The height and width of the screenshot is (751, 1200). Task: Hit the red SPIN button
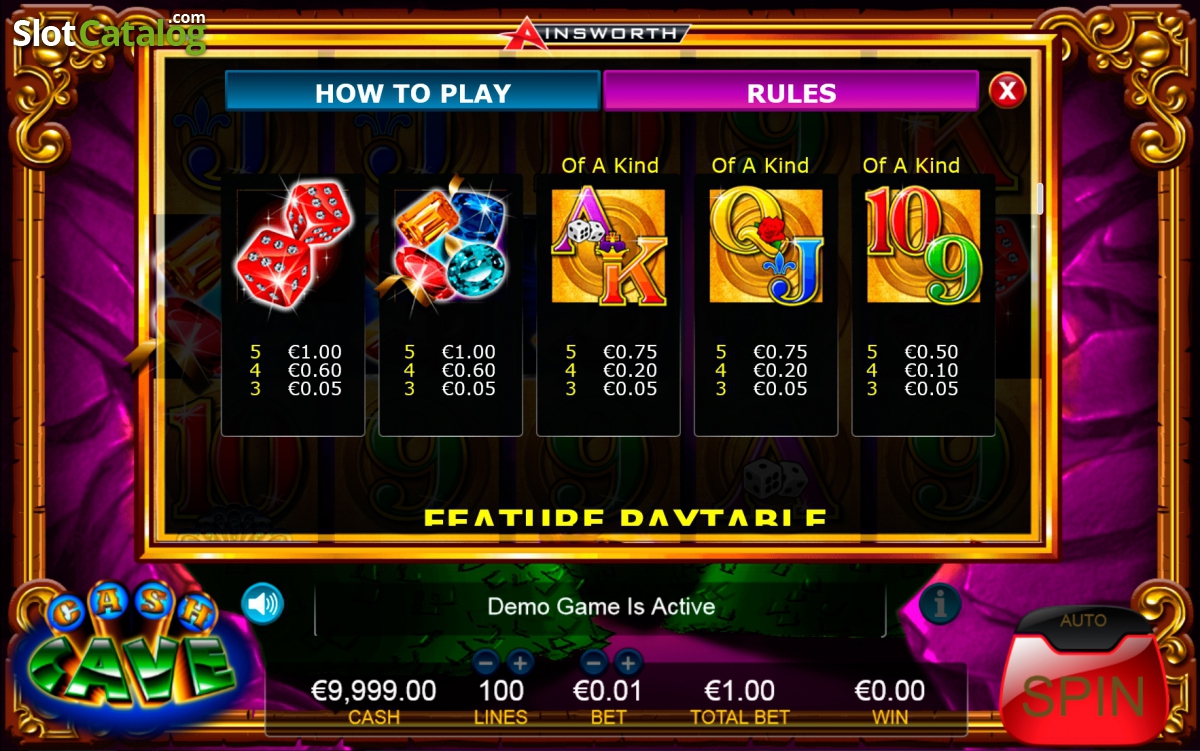[1083, 693]
